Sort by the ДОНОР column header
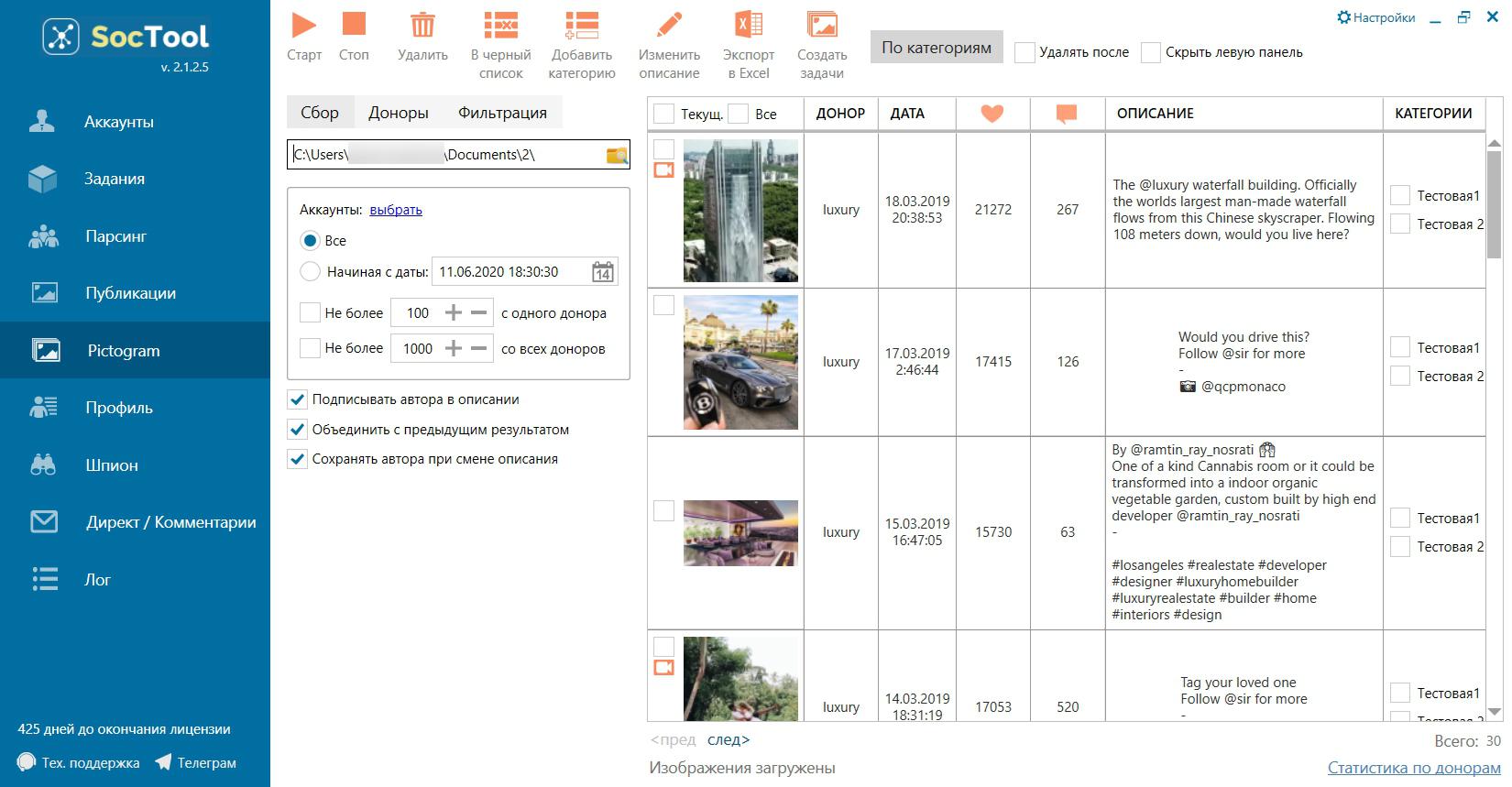 840,114
